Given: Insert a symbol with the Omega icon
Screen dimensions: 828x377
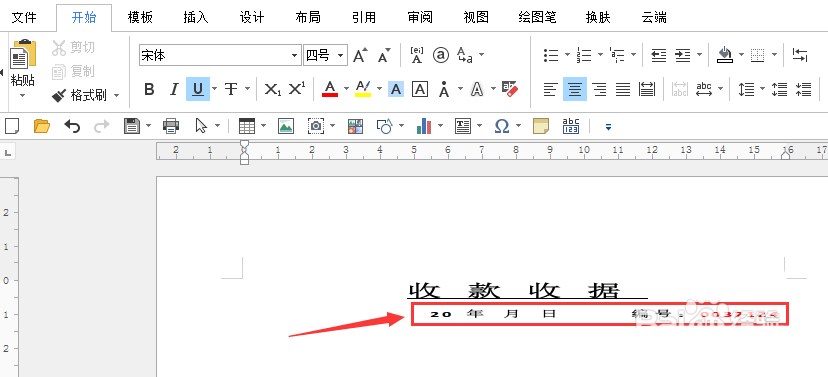Looking at the screenshot, I should click(502, 126).
